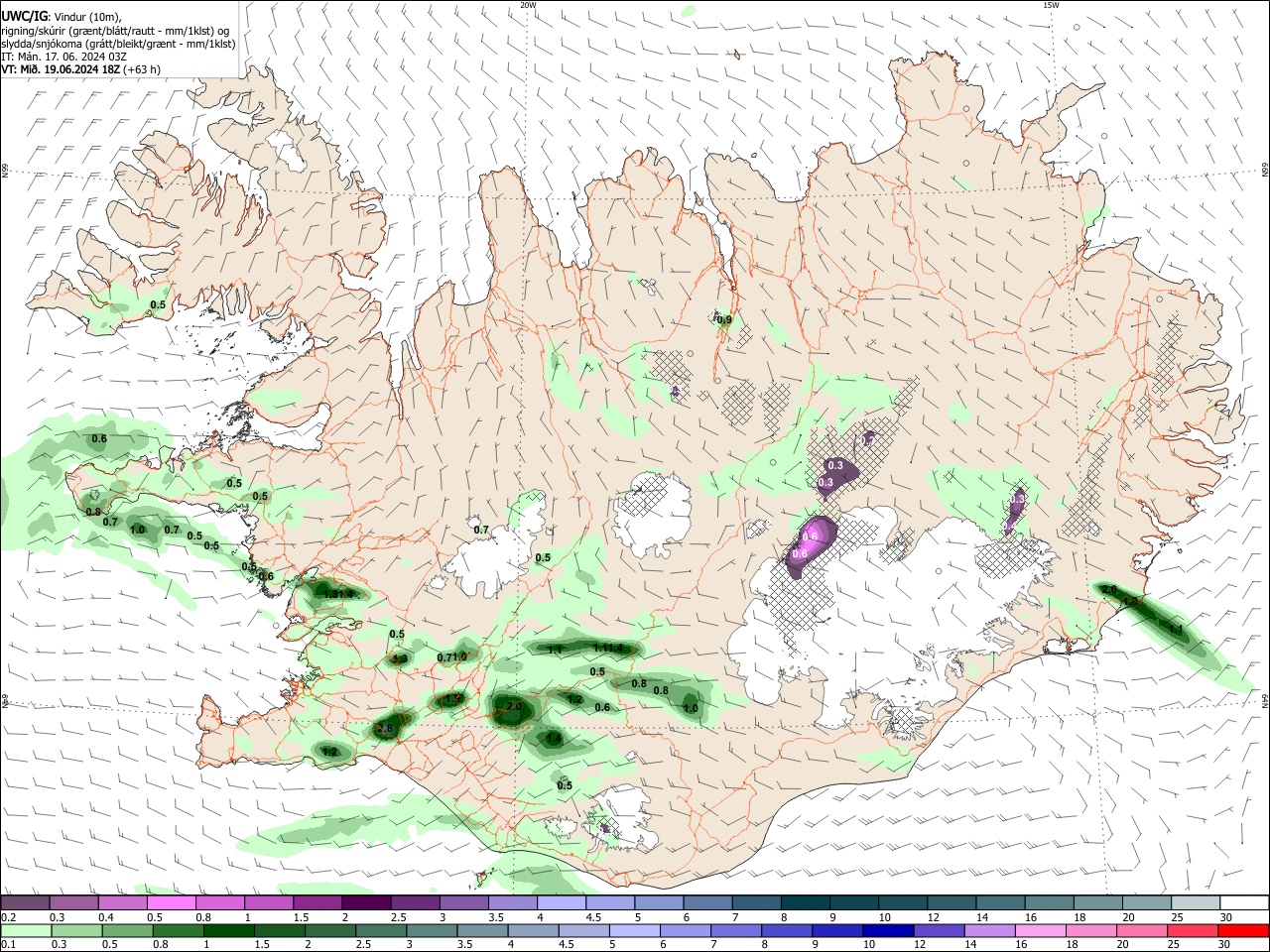This screenshot has height=952, width=1270.
Task: Select the light pink 16 rain swatch
Action: point(1041,930)
